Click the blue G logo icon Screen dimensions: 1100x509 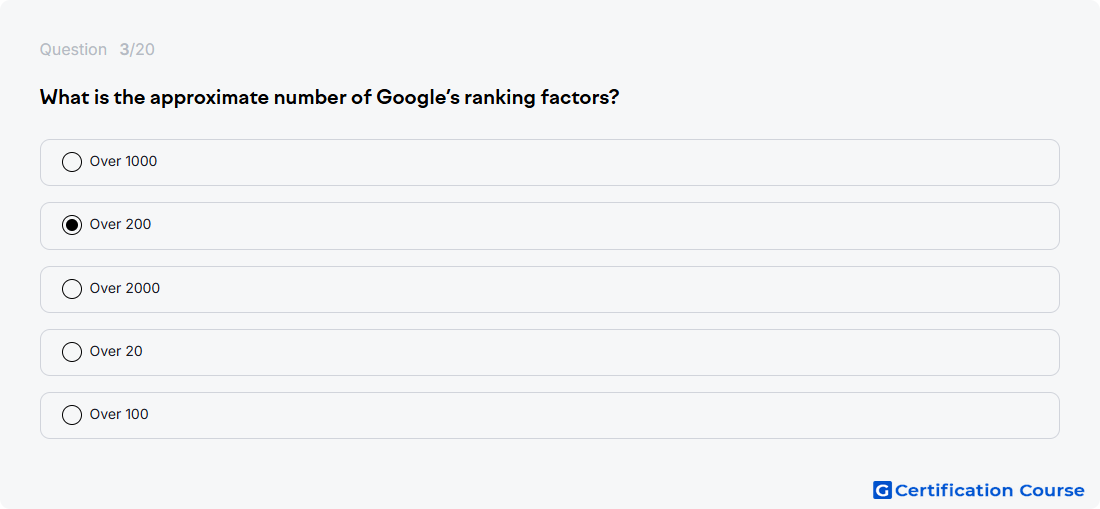[x=882, y=490]
